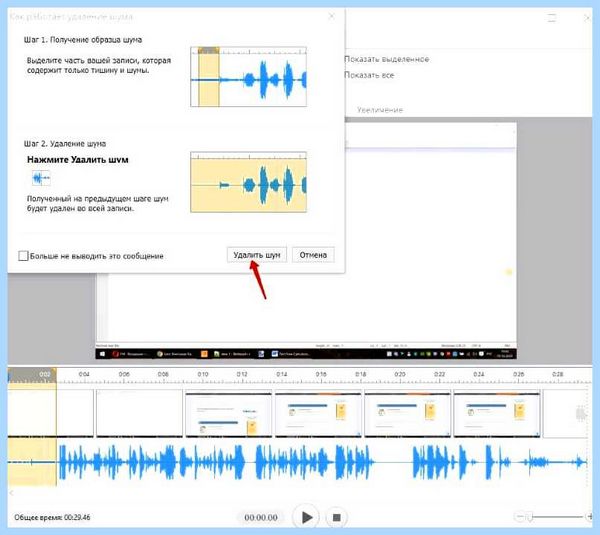
Task: Close the noise removal help dialog
Action: pos(332,16)
